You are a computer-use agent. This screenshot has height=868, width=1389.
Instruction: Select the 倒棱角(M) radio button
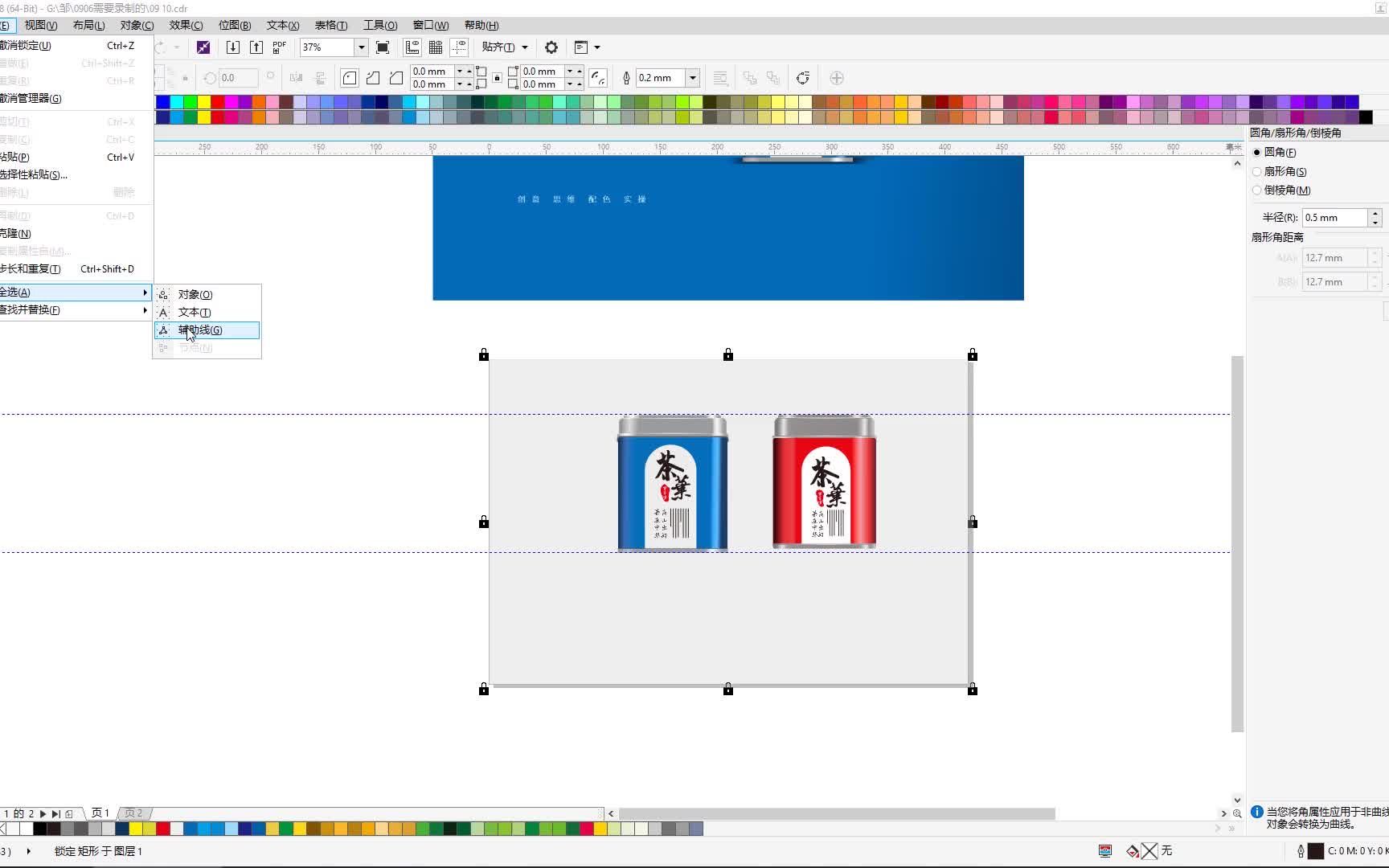click(x=1257, y=190)
